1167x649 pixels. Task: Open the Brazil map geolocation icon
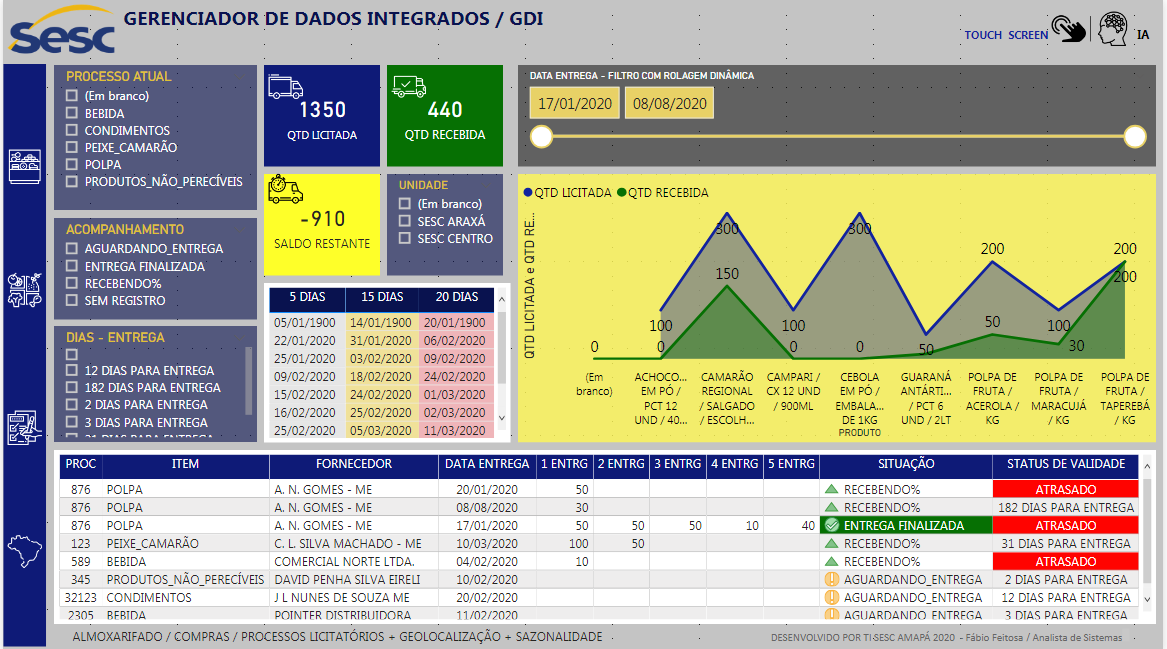(25, 552)
